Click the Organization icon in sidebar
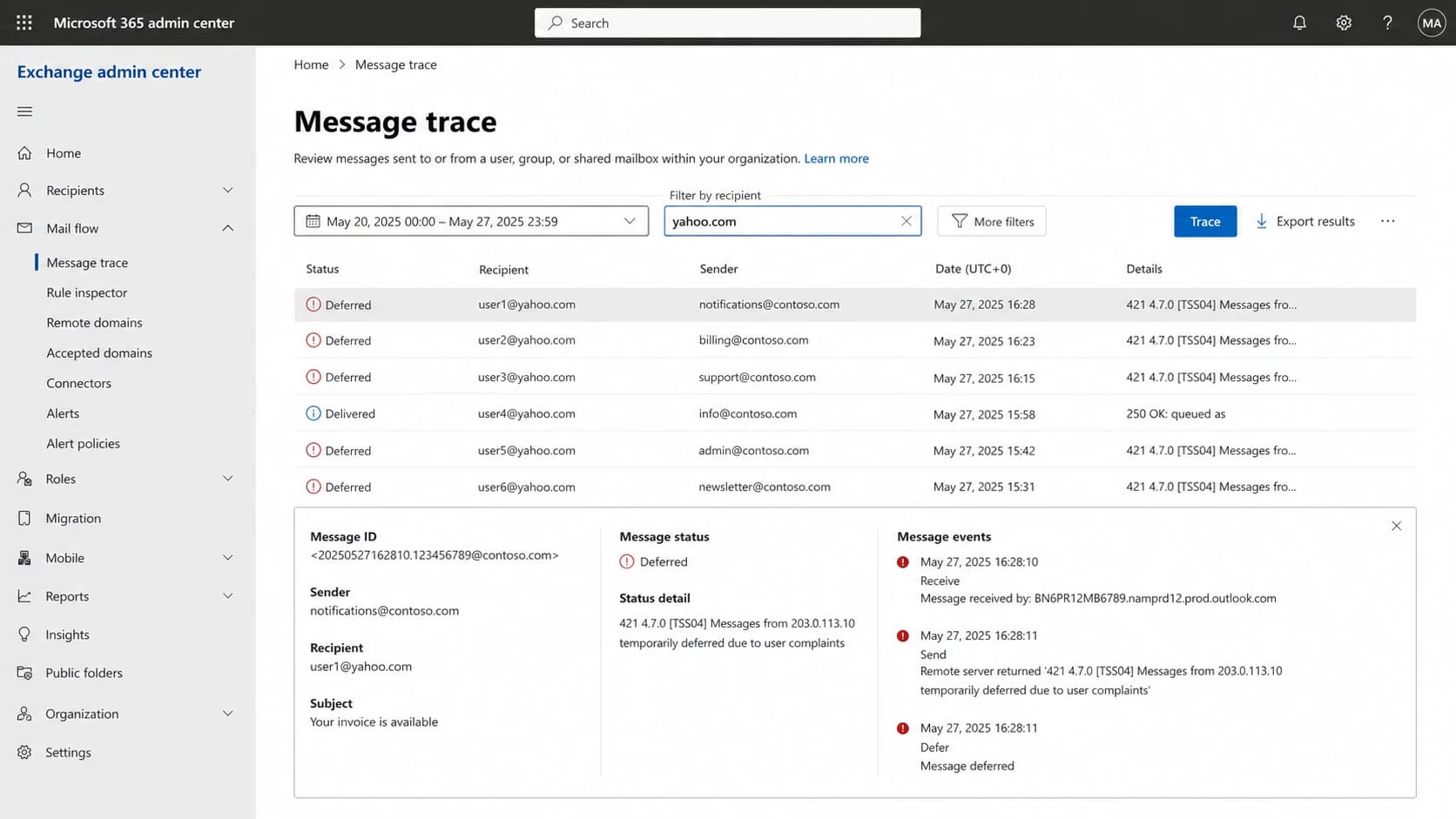 click(24, 714)
